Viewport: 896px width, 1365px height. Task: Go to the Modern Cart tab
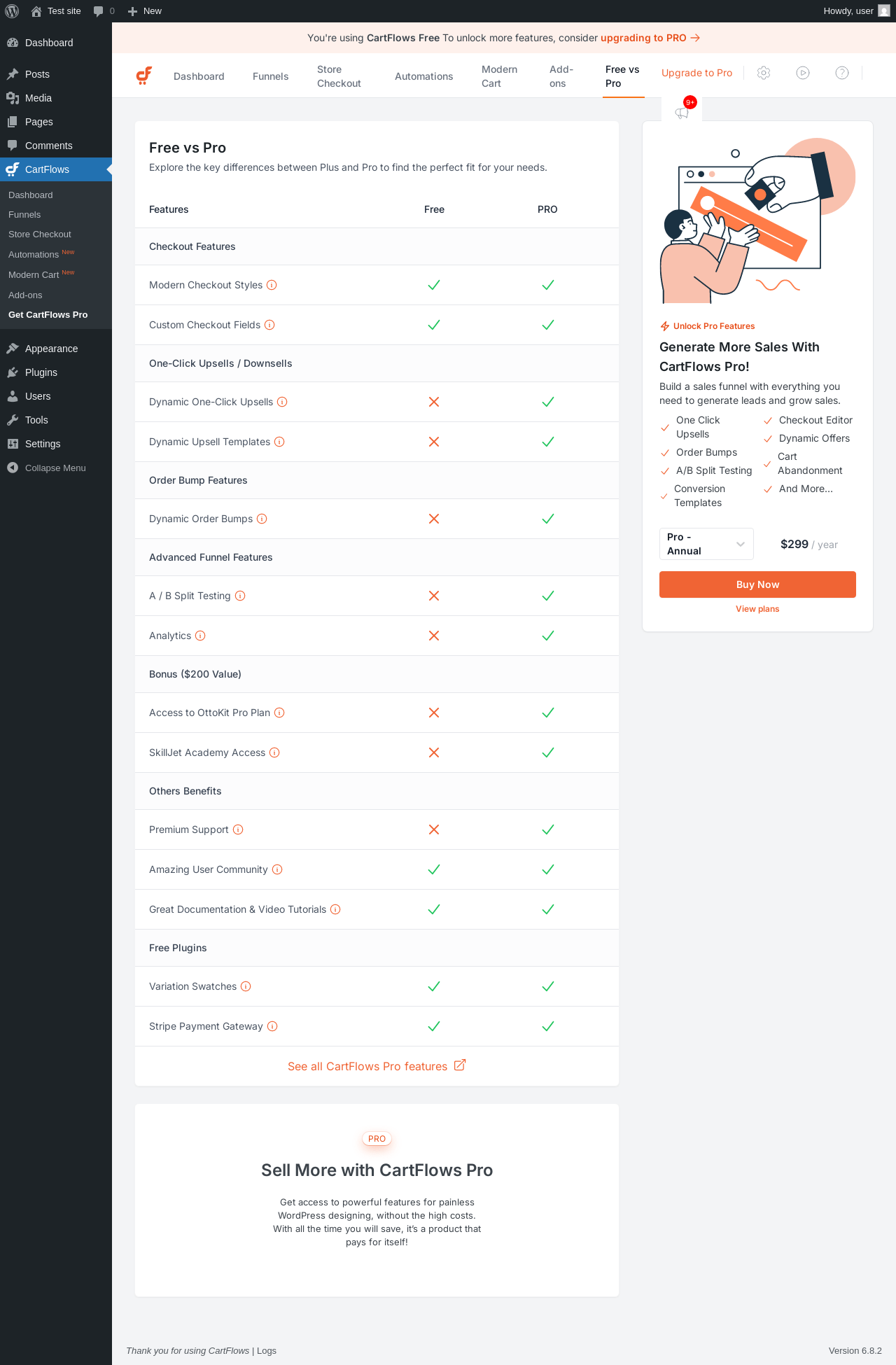[499, 76]
